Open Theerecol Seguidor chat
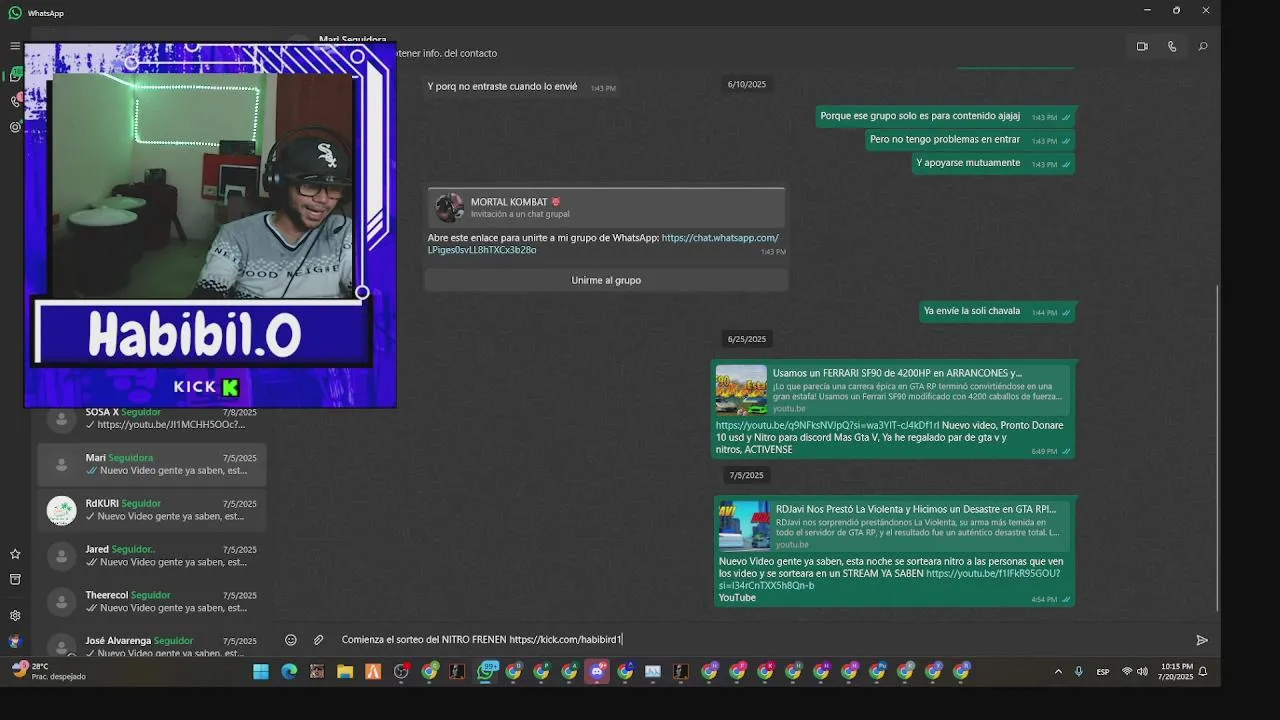Image resolution: width=1280 pixels, height=720 pixels. pyautogui.click(x=152, y=602)
